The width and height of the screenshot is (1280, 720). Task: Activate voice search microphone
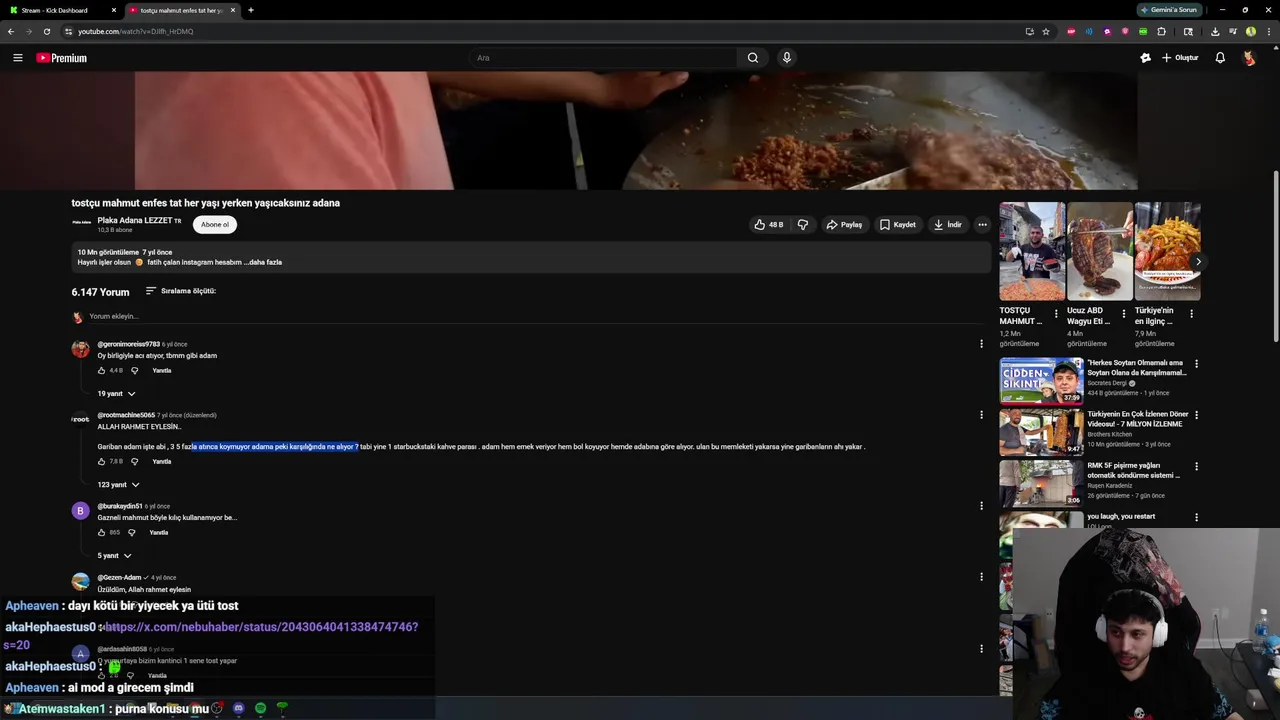[x=787, y=58]
